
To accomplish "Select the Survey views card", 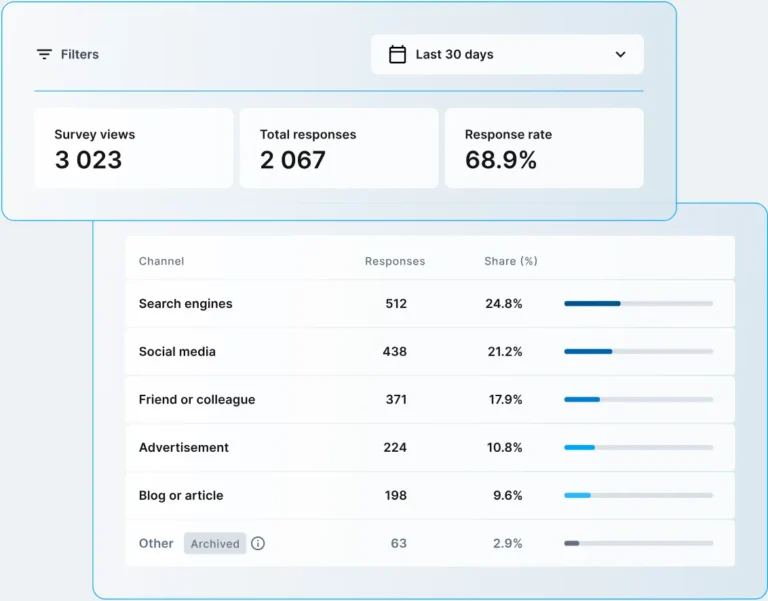I will pos(134,148).
